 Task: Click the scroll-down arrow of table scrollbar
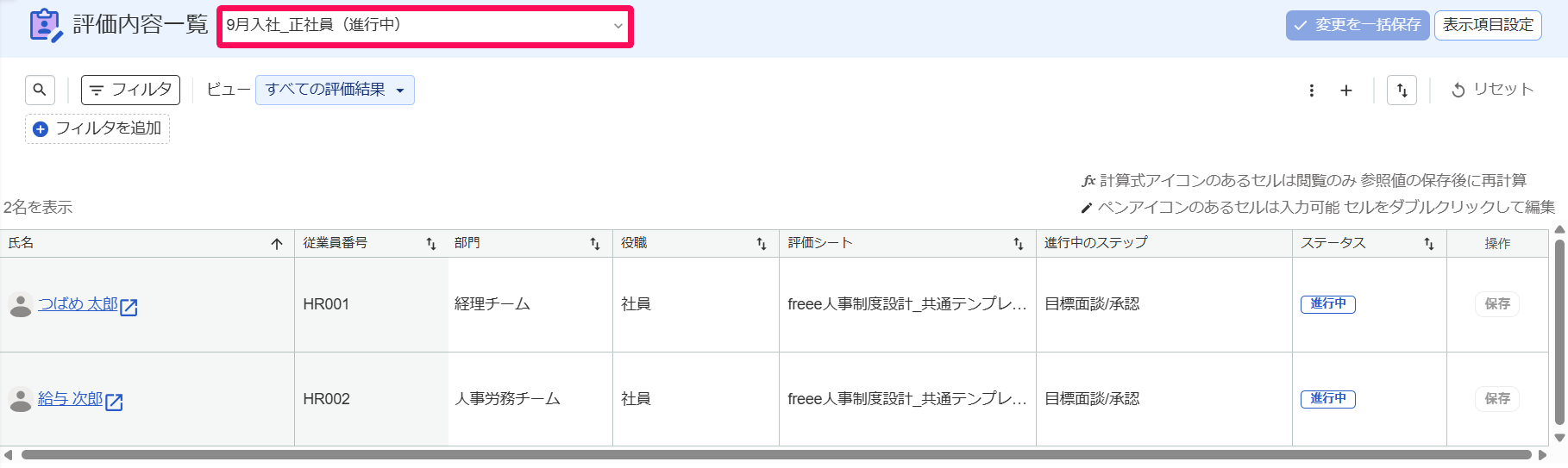[x=1559, y=438]
